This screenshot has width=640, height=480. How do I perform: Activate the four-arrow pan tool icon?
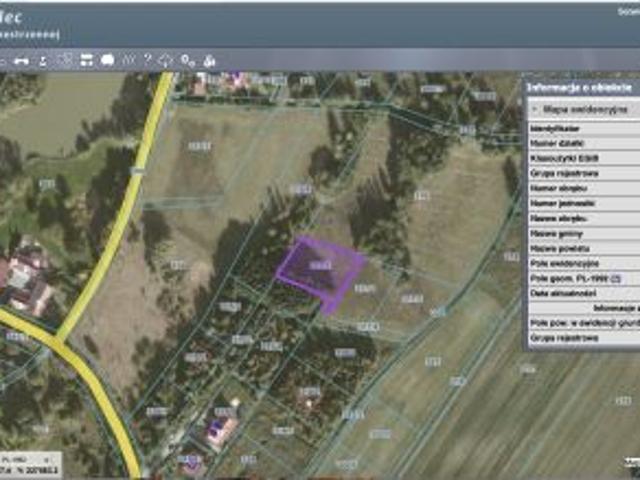[166, 60]
